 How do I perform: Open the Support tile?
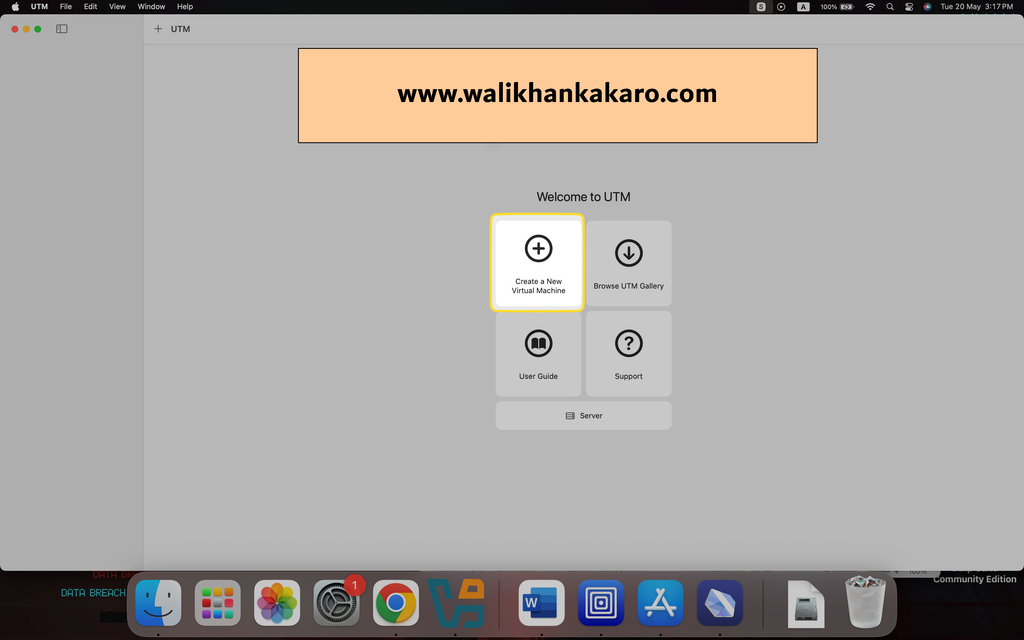(628, 353)
